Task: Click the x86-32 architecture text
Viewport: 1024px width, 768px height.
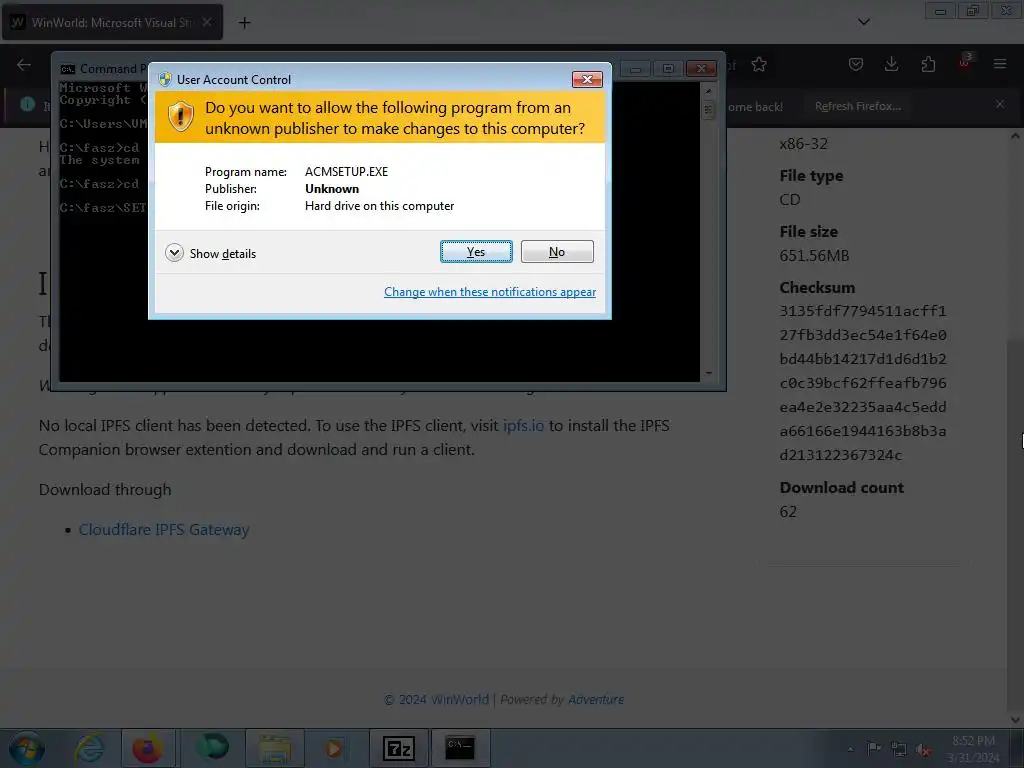Action: point(803,144)
